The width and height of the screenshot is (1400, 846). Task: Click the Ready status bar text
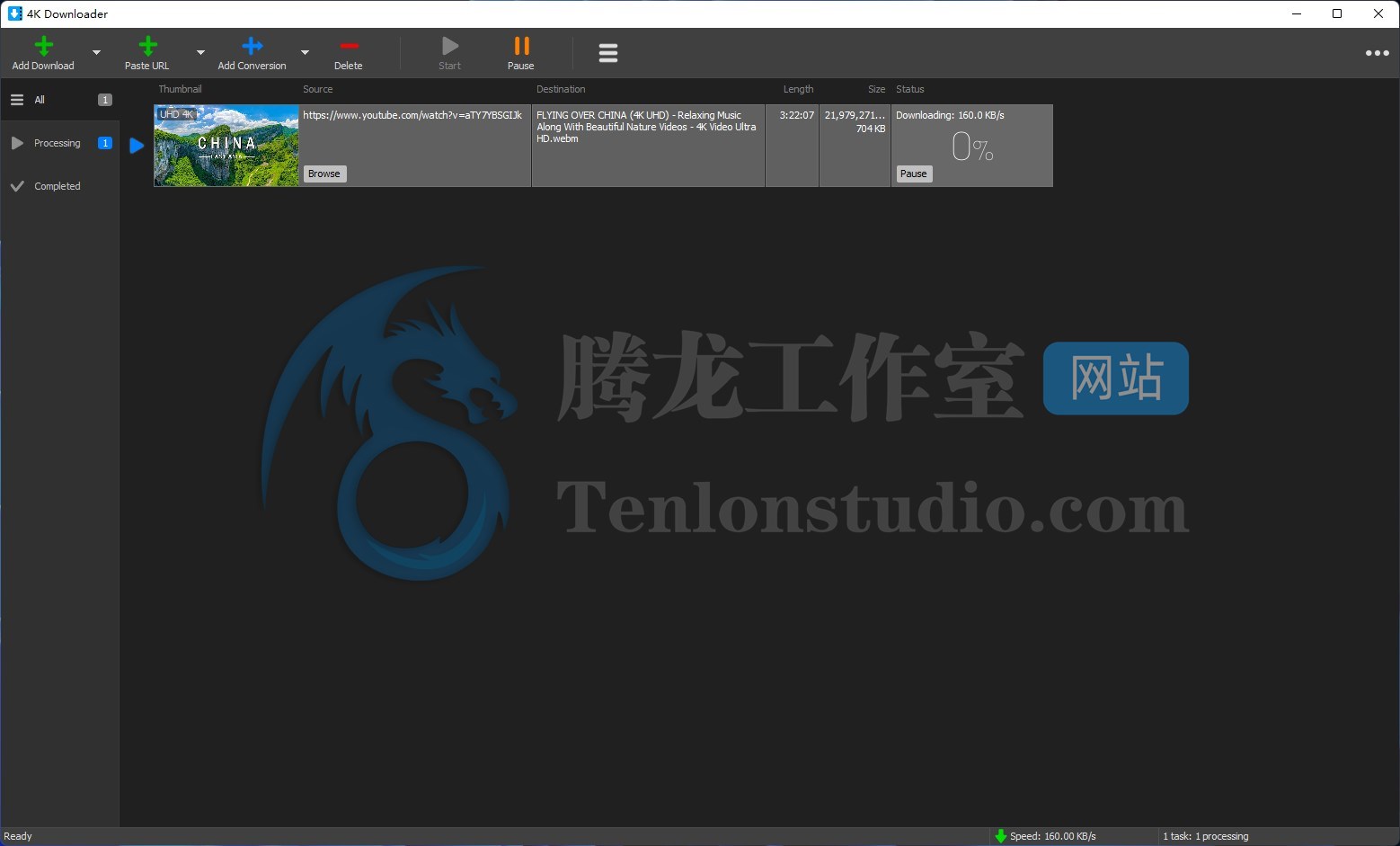[x=18, y=836]
